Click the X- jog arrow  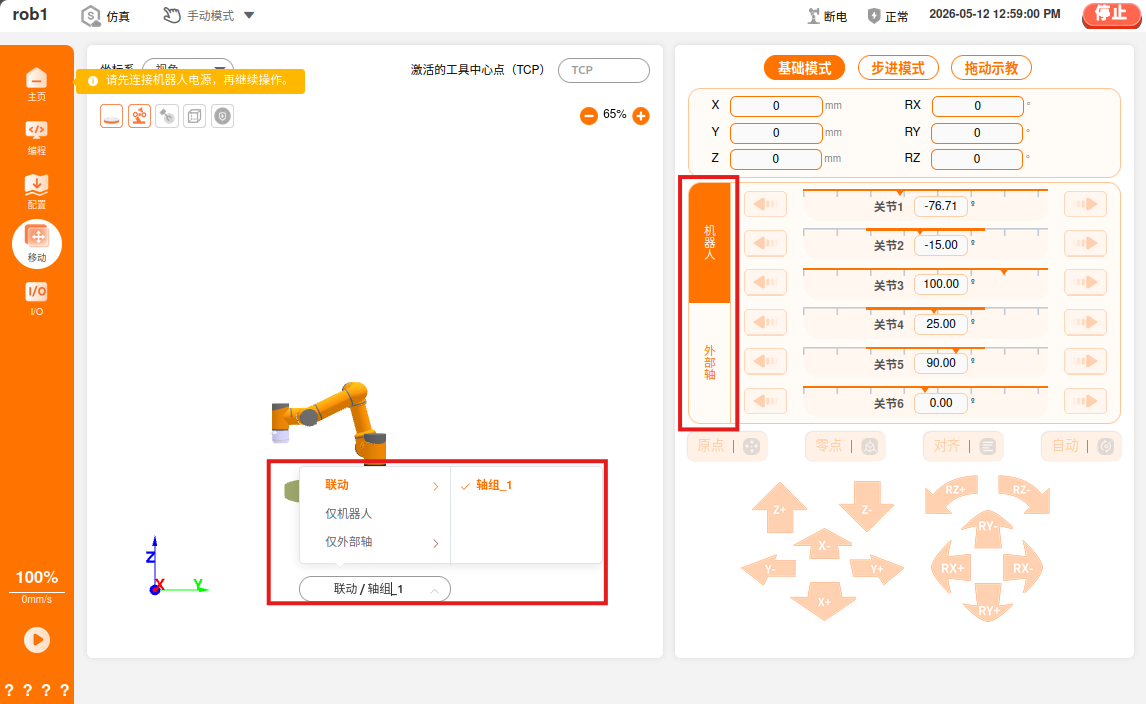click(x=823, y=545)
